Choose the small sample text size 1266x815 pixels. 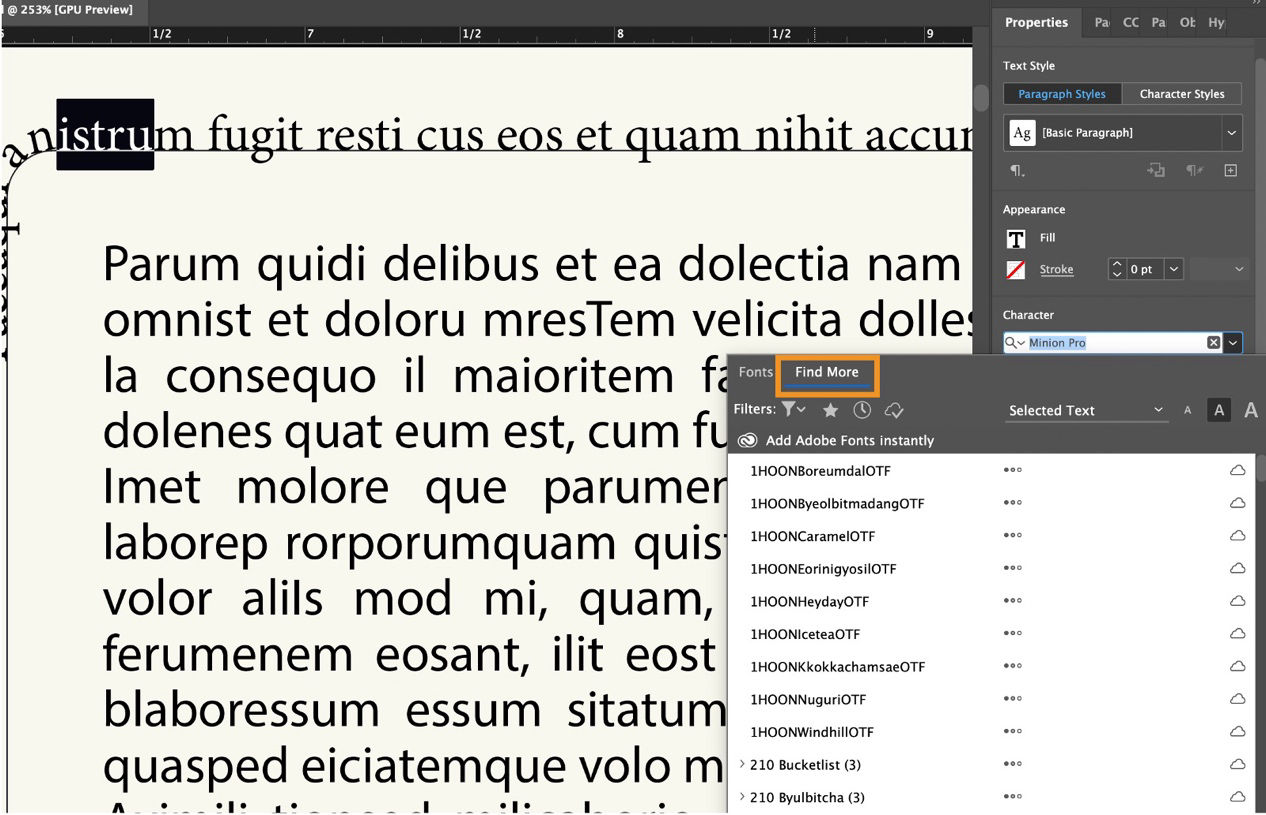click(x=1188, y=410)
